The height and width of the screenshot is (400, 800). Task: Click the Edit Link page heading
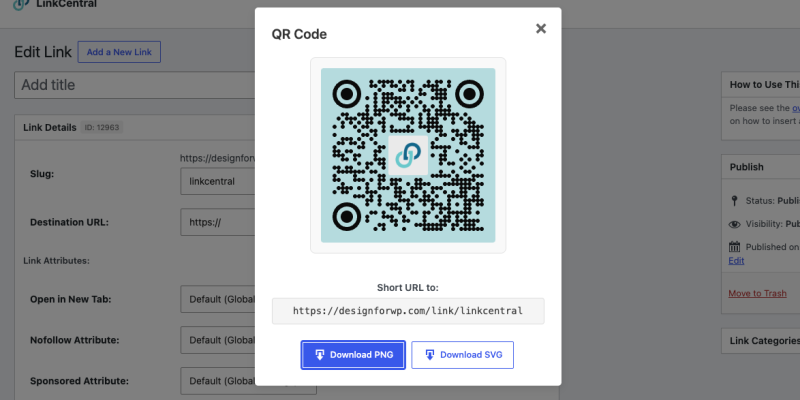(43, 52)
